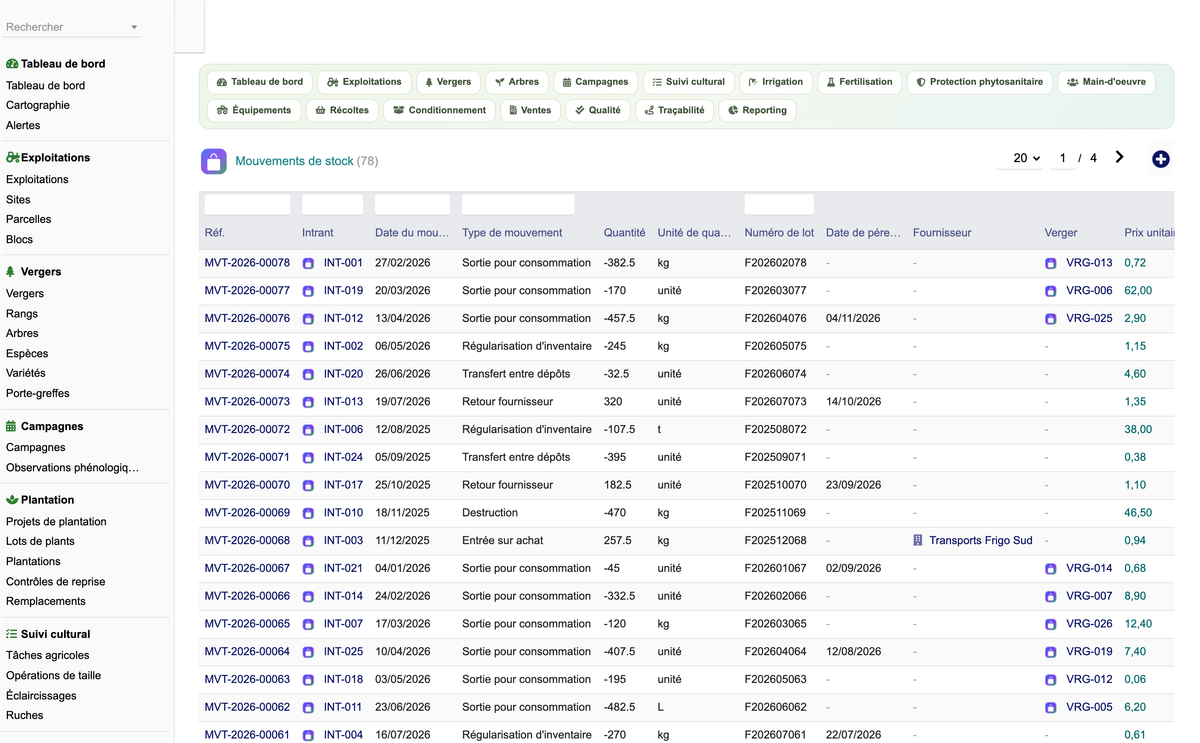The image size is (1200, 743).
Task: Click price value 46,50
Action: [x=1138, y=512]
